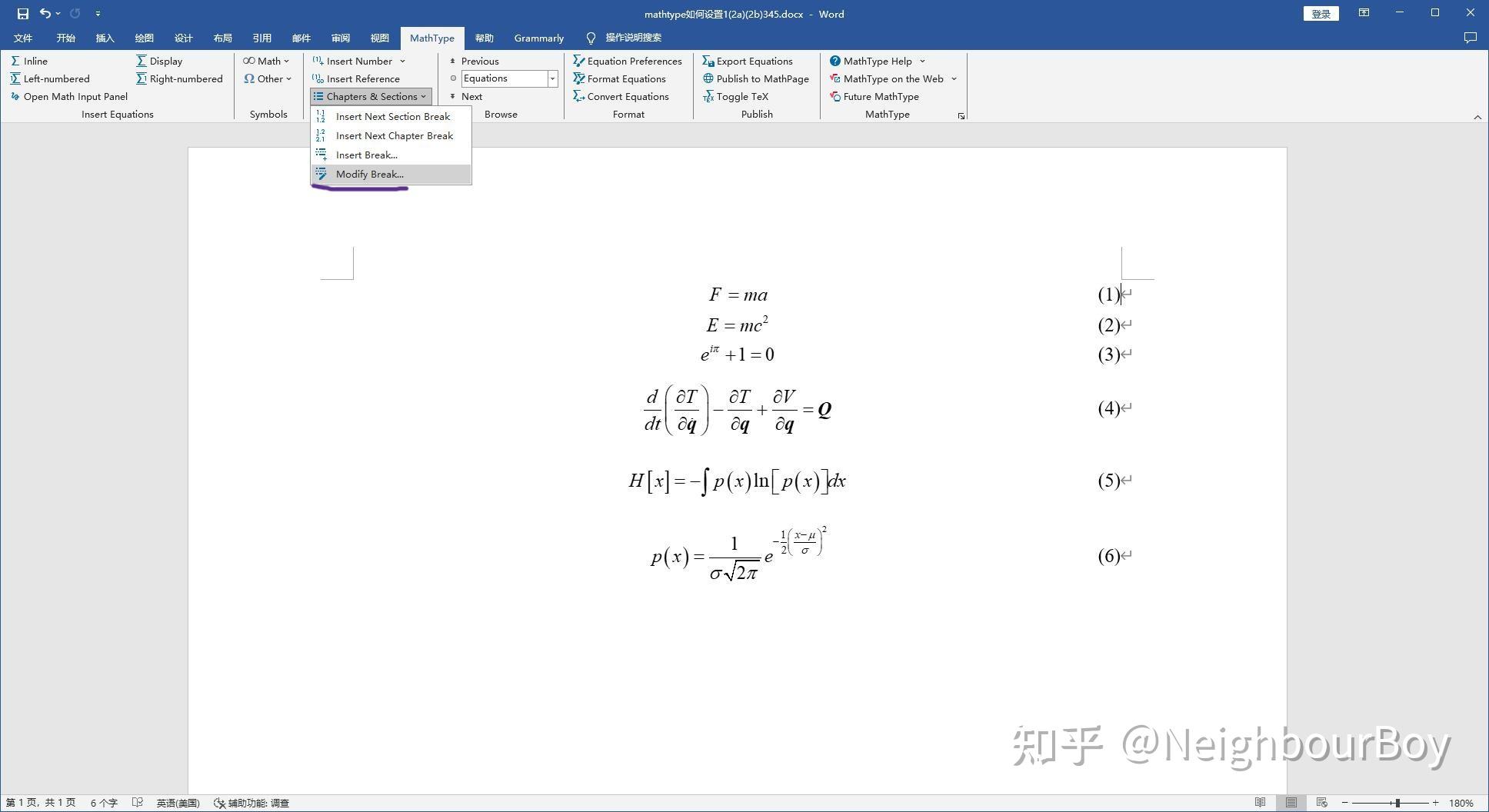
Task: Expand MathType on the Web options
Action: 954,78
